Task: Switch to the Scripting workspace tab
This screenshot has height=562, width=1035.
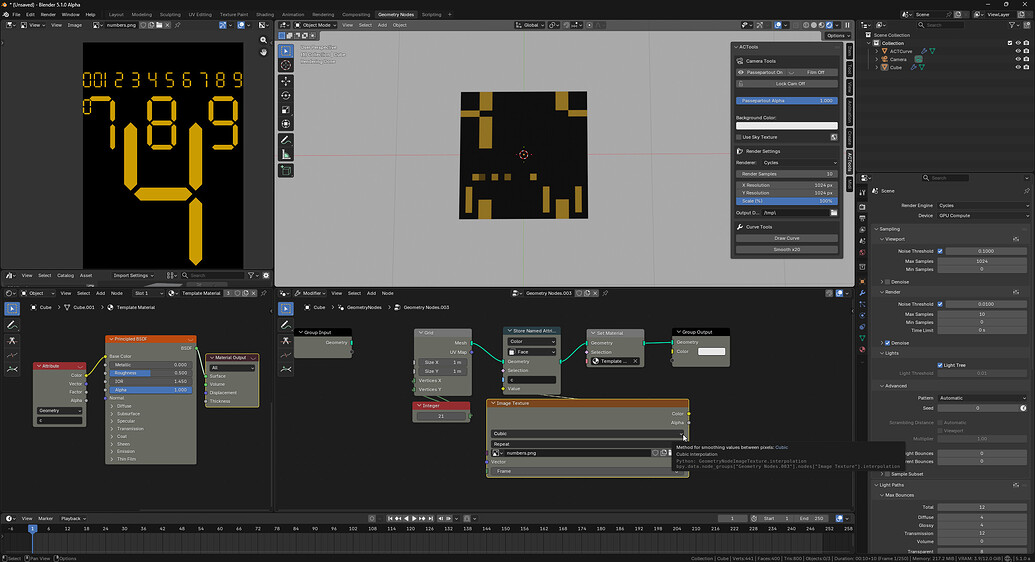Action: point(431,15)
